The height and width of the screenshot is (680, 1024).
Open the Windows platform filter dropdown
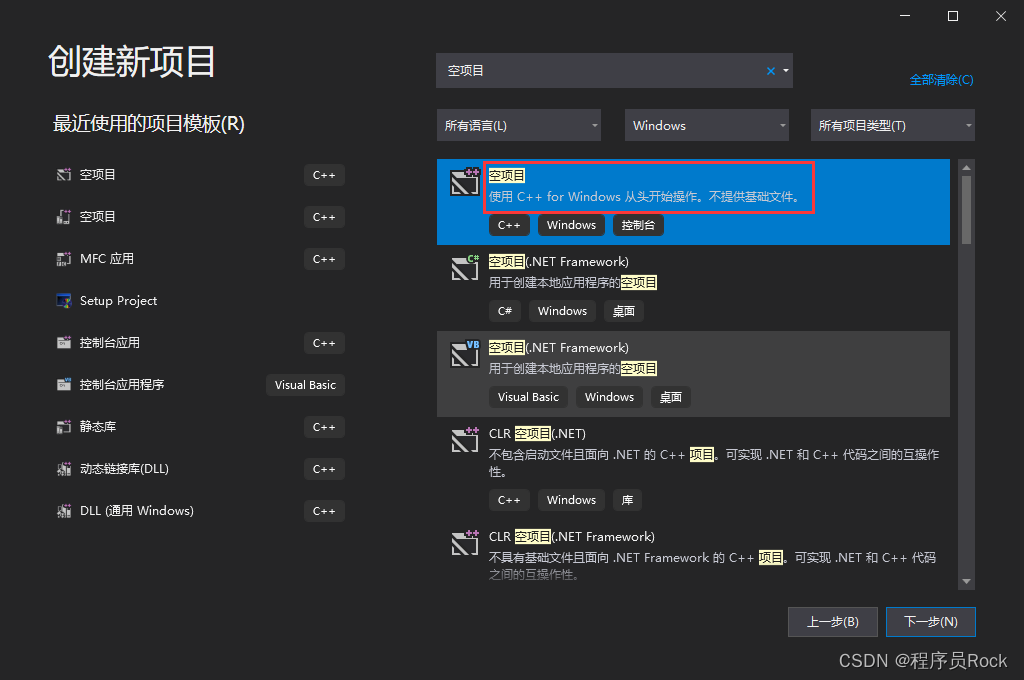point(707,125)
